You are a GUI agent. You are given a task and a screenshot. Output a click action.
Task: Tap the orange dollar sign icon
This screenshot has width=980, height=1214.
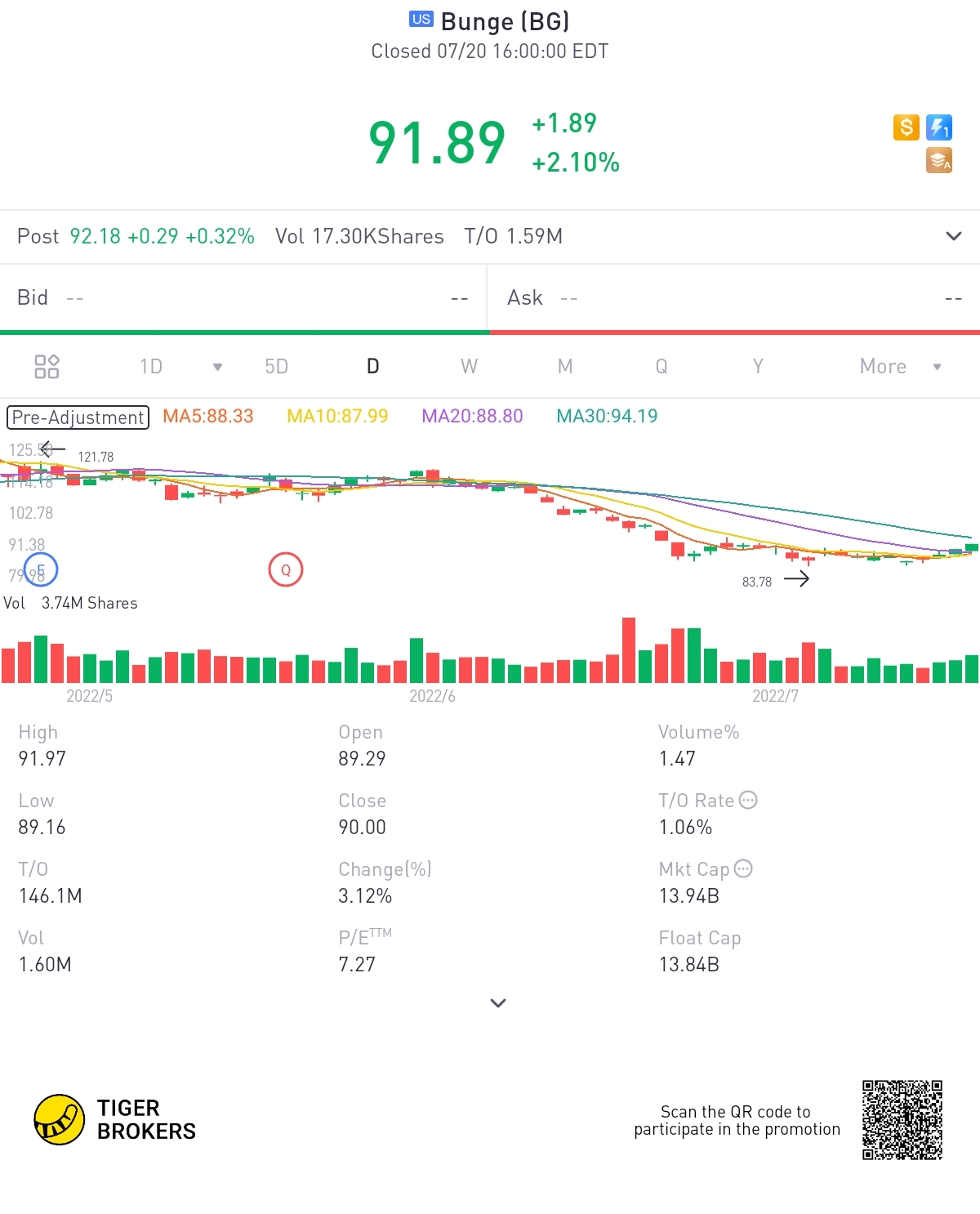click(906, 127)
